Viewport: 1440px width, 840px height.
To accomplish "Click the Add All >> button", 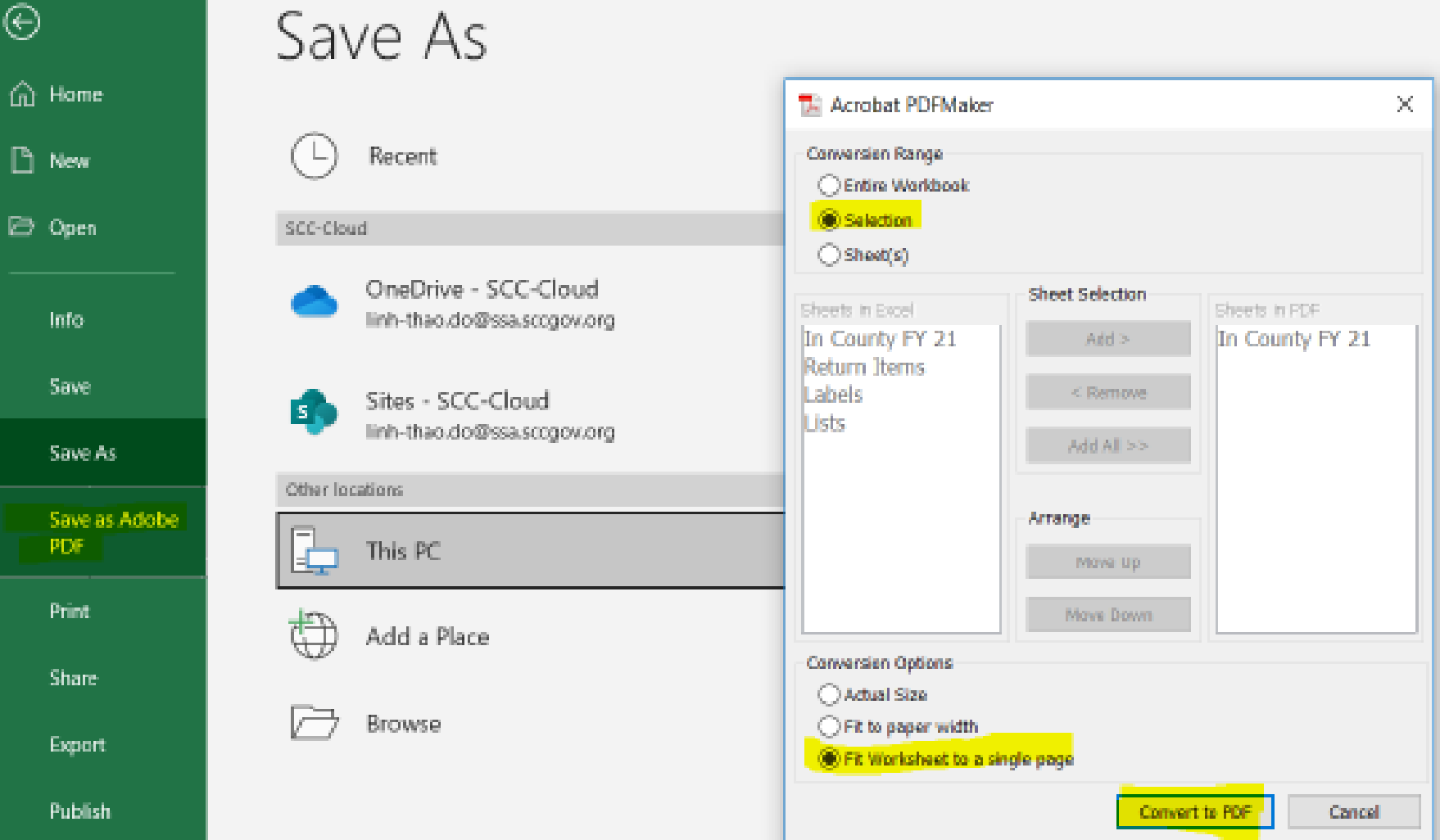I will [1107, 445].
